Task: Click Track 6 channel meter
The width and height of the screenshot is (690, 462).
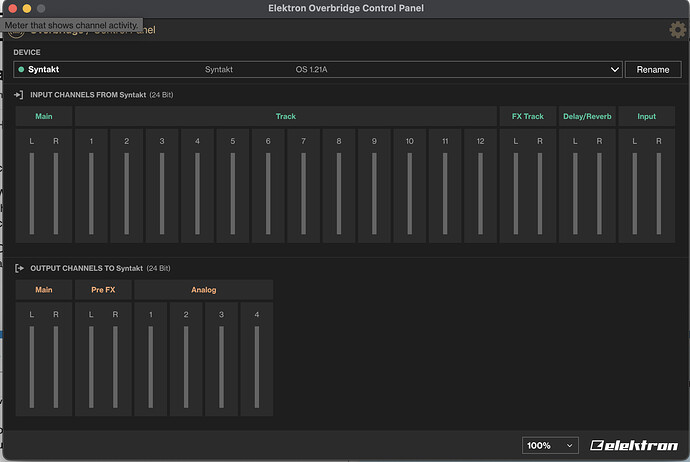Action: coord(268,194)
